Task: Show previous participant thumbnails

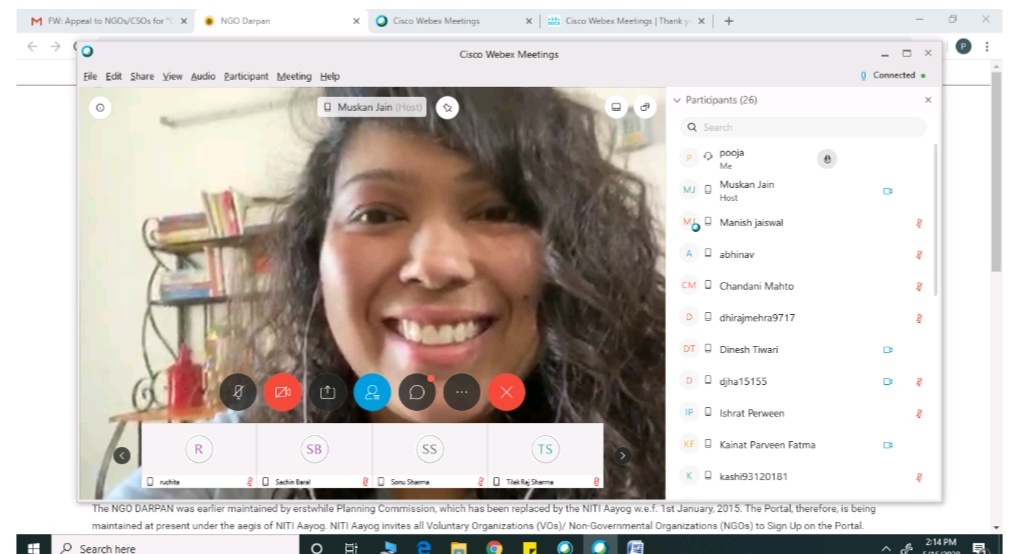Action: 122,455
